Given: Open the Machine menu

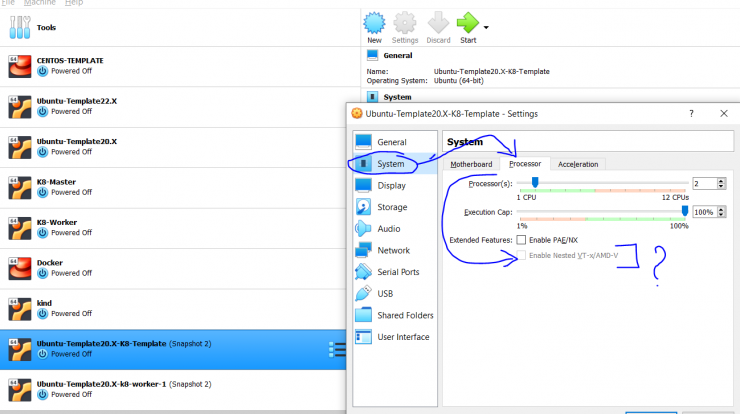Looking at the screenshot, I should click(40, 2).
